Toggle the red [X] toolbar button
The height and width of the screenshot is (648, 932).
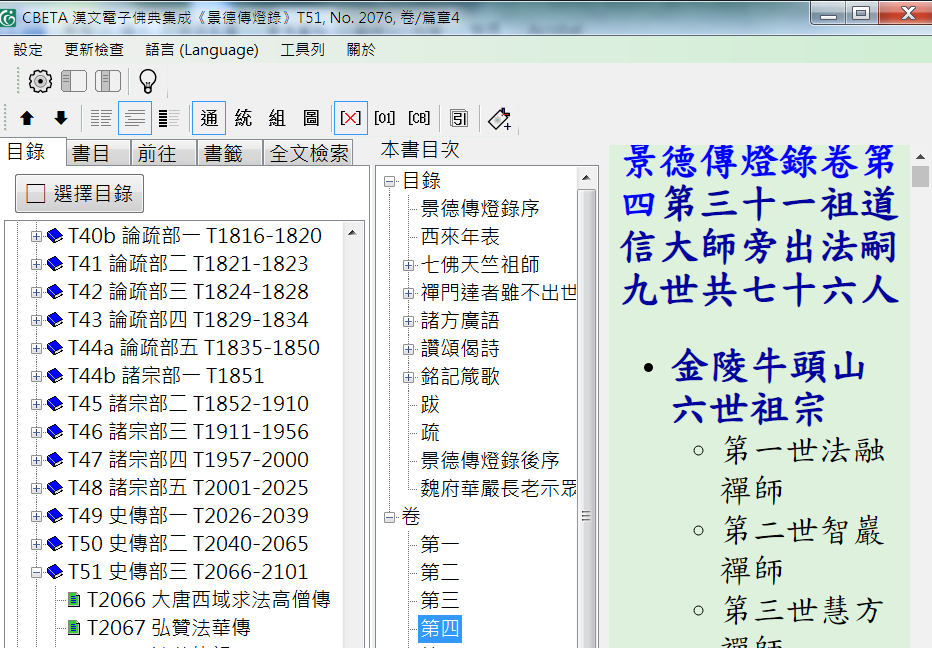tap(350, 118)
